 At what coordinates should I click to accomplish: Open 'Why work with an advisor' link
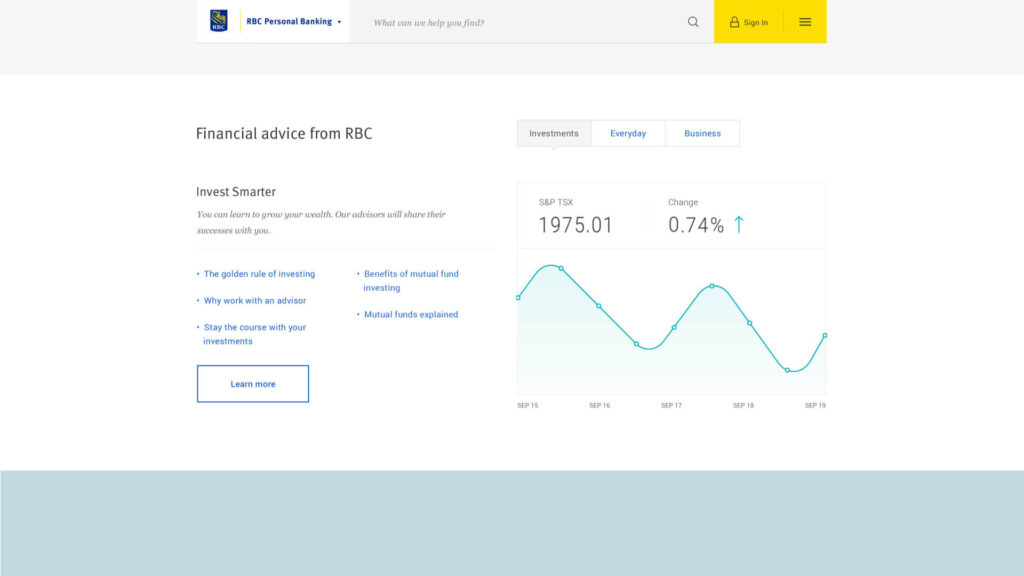pos(255,301)
